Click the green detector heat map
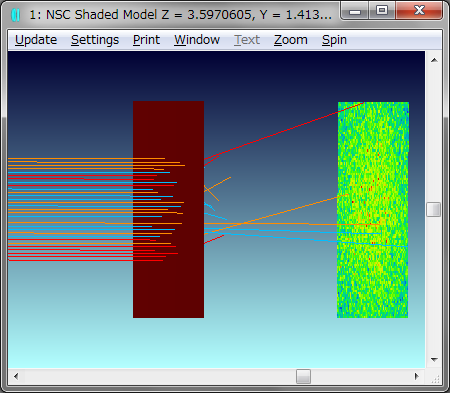 pos(373,210)
